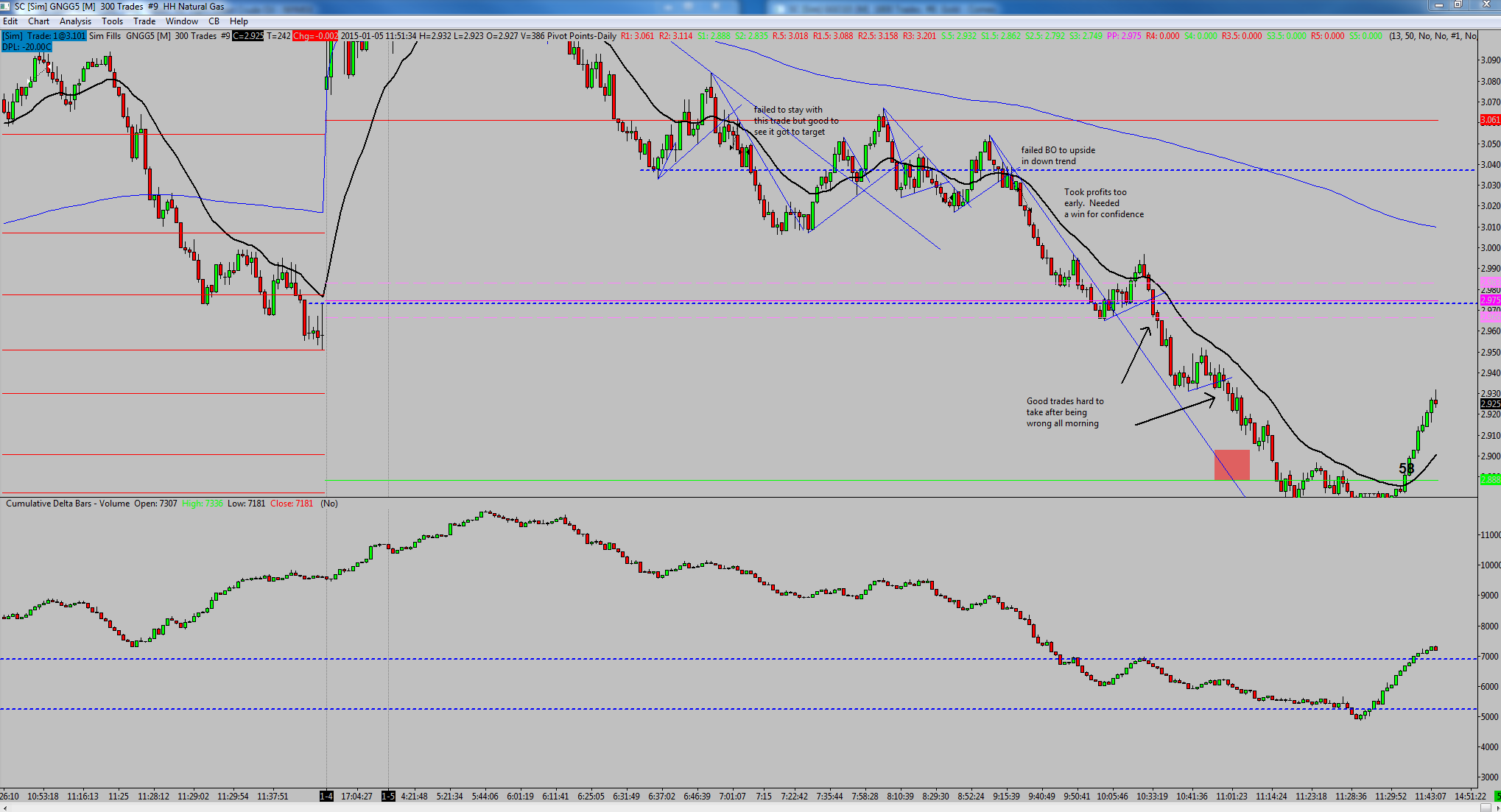
Task: Click the 'S3: 2.749' pivot value
Action: (1086, 36)
